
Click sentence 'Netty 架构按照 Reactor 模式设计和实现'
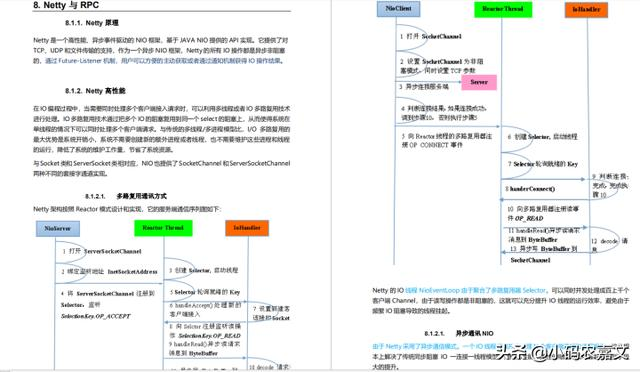click(127, 209)
